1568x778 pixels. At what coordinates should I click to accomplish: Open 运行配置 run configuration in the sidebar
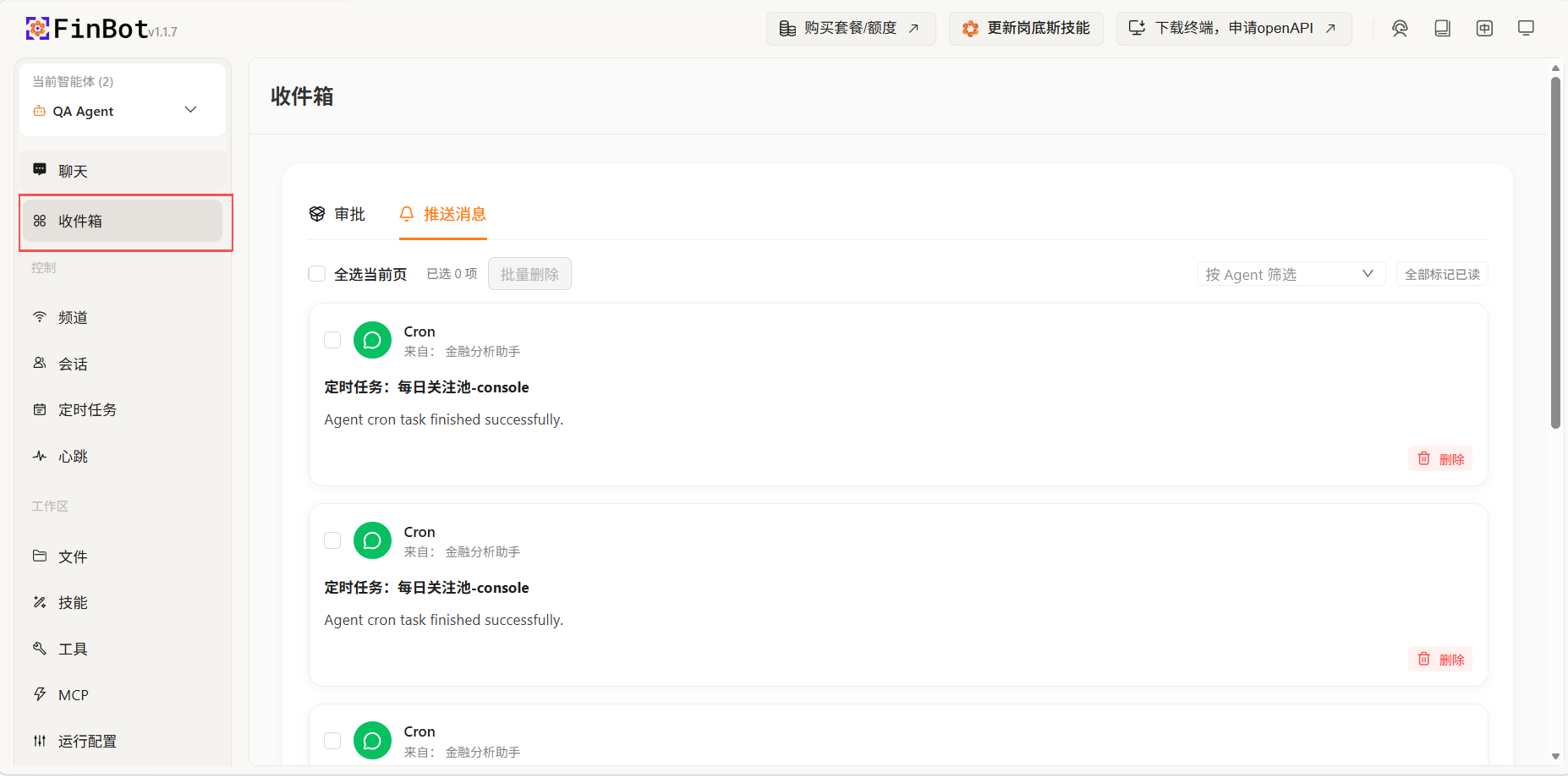click(x=123, y=741)
